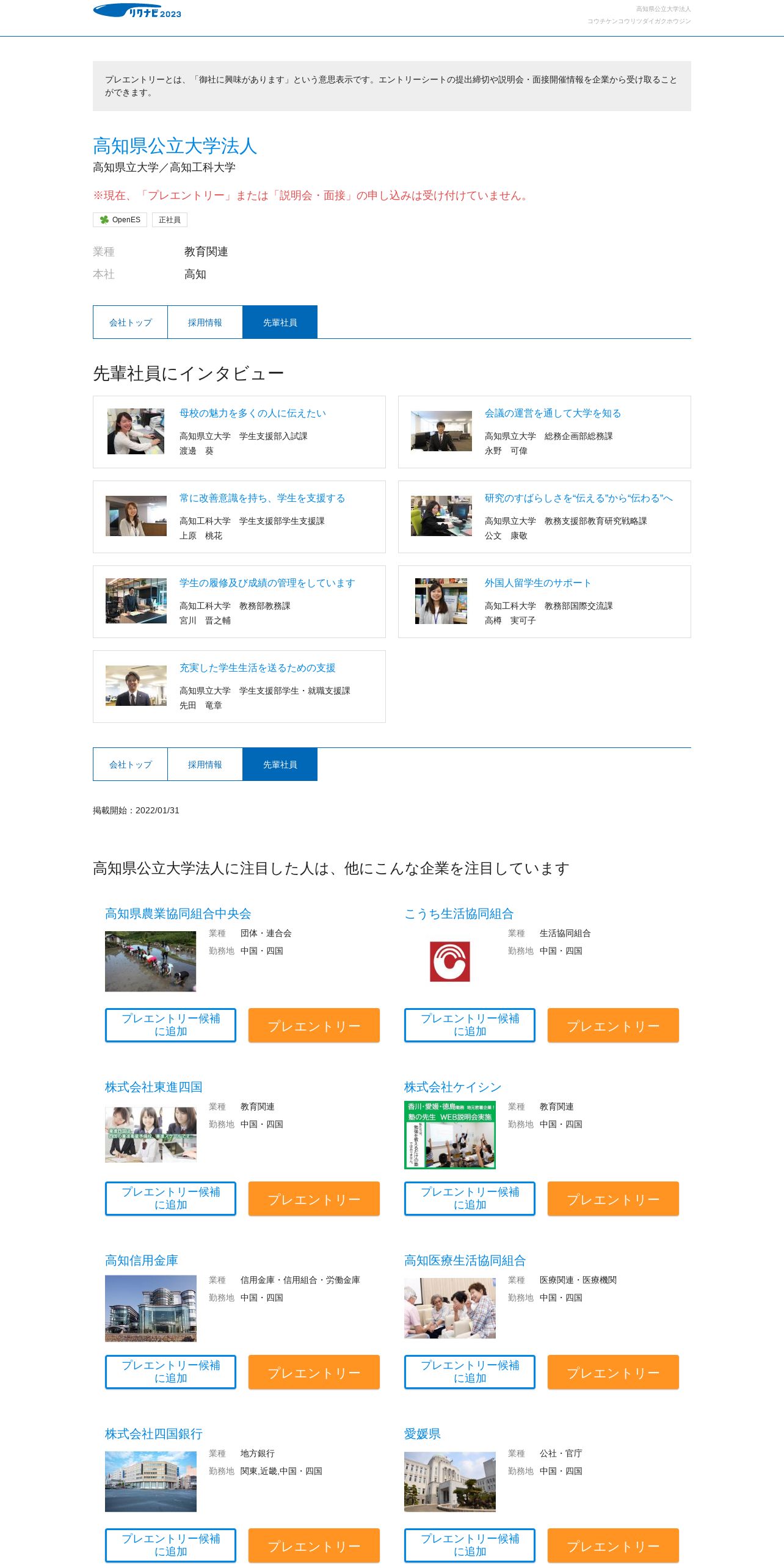Screen dimensions: 784x1568
Task: Open interview 会議の運営を通して大学を知る
Action: click(x=553, y=413)
